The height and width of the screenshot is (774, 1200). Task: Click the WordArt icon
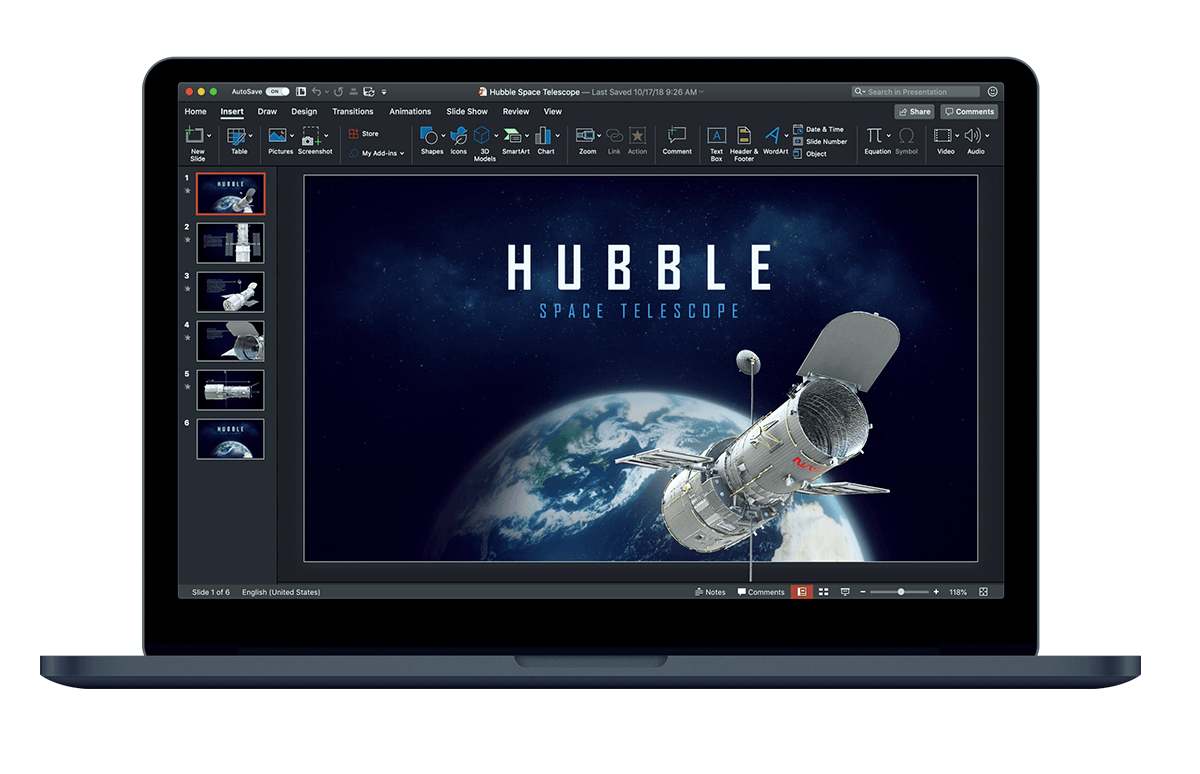772,135
